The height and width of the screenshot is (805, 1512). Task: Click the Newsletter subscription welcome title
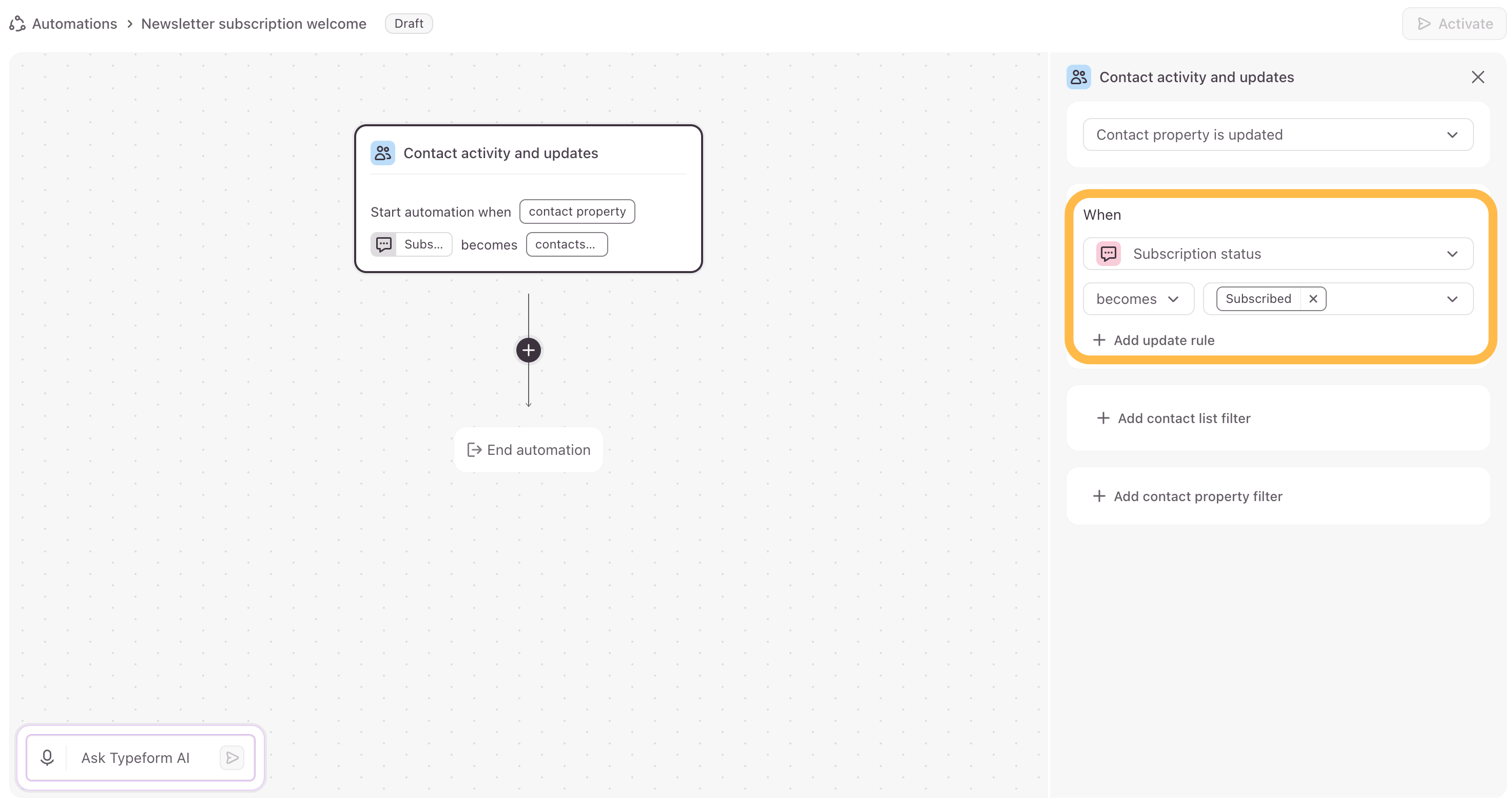click(254, 24)
